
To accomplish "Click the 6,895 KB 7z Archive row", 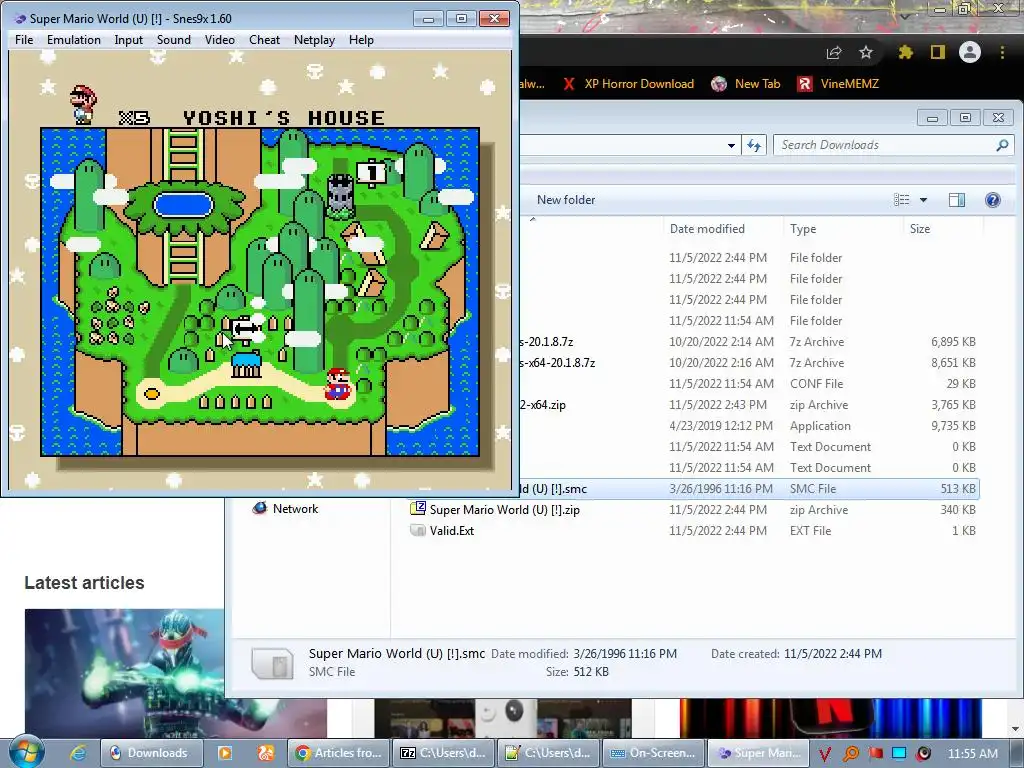I will click(749, 342).
